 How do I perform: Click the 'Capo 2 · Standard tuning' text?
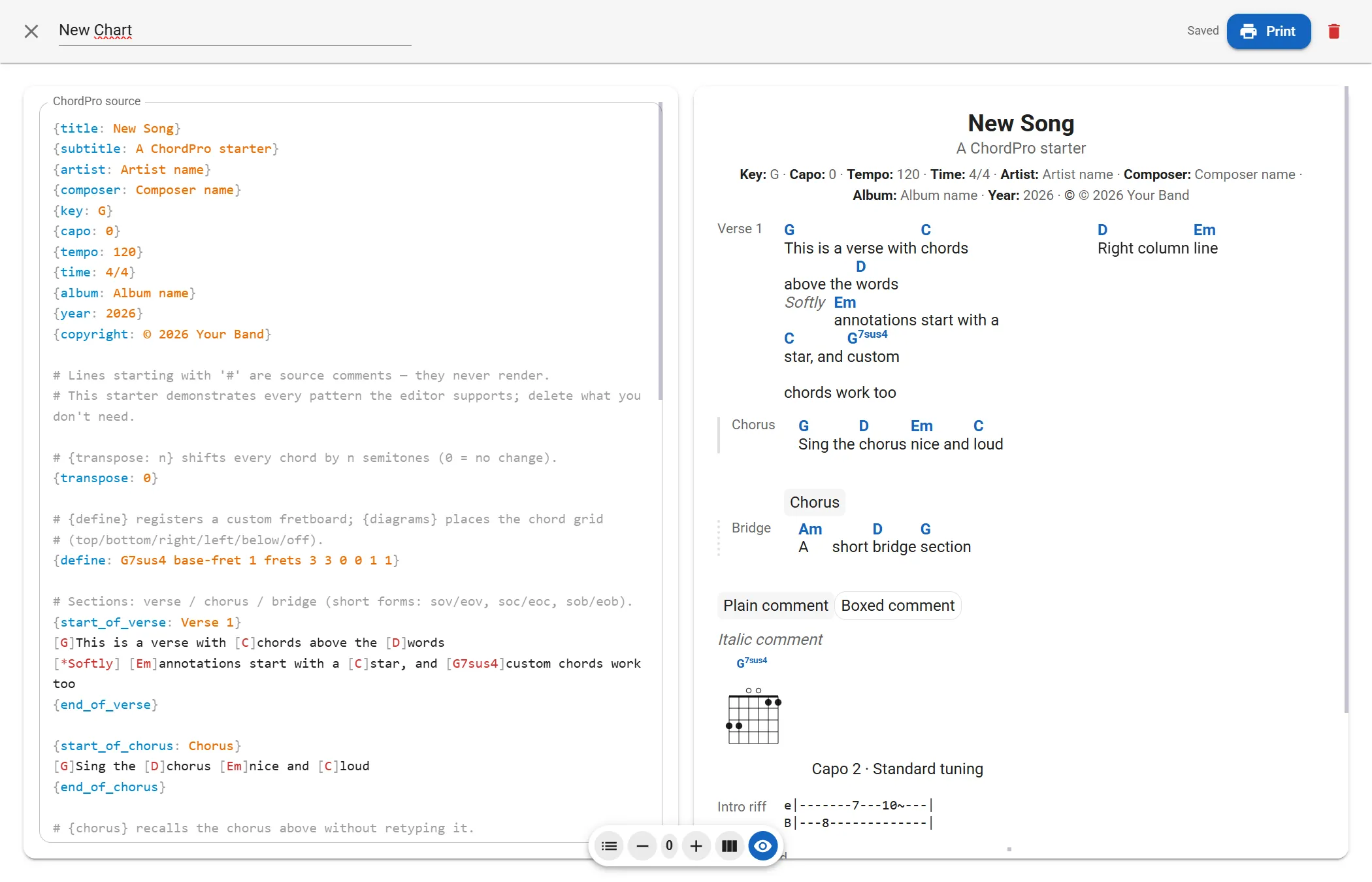tap(897, 769)
